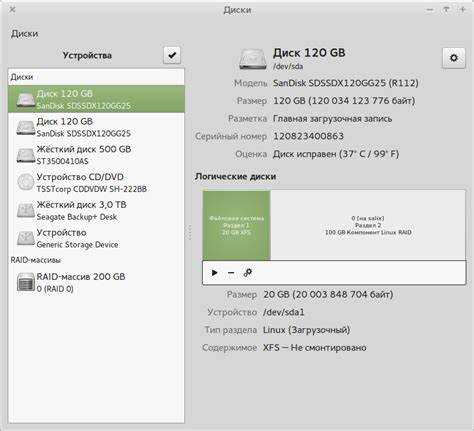Click the large disk icon in header
This screenshot has width=474, height=431.
click(253, 59)
